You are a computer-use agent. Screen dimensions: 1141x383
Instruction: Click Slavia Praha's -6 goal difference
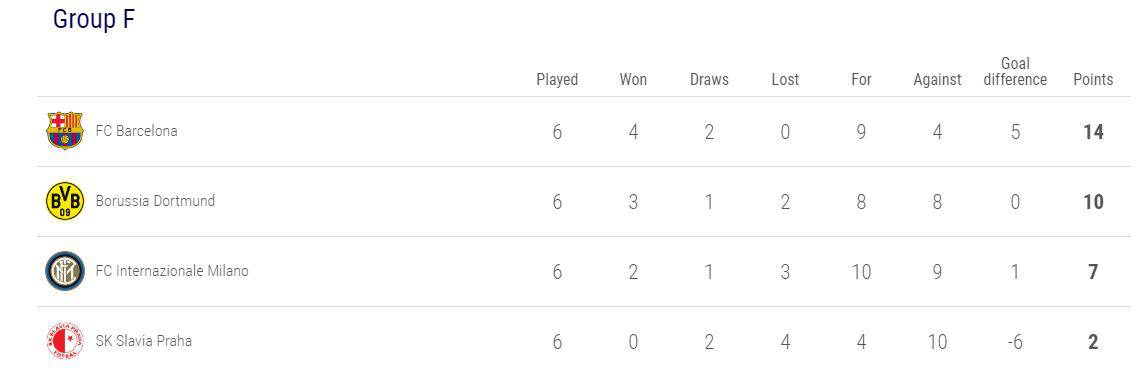(x=1015, y=341)
